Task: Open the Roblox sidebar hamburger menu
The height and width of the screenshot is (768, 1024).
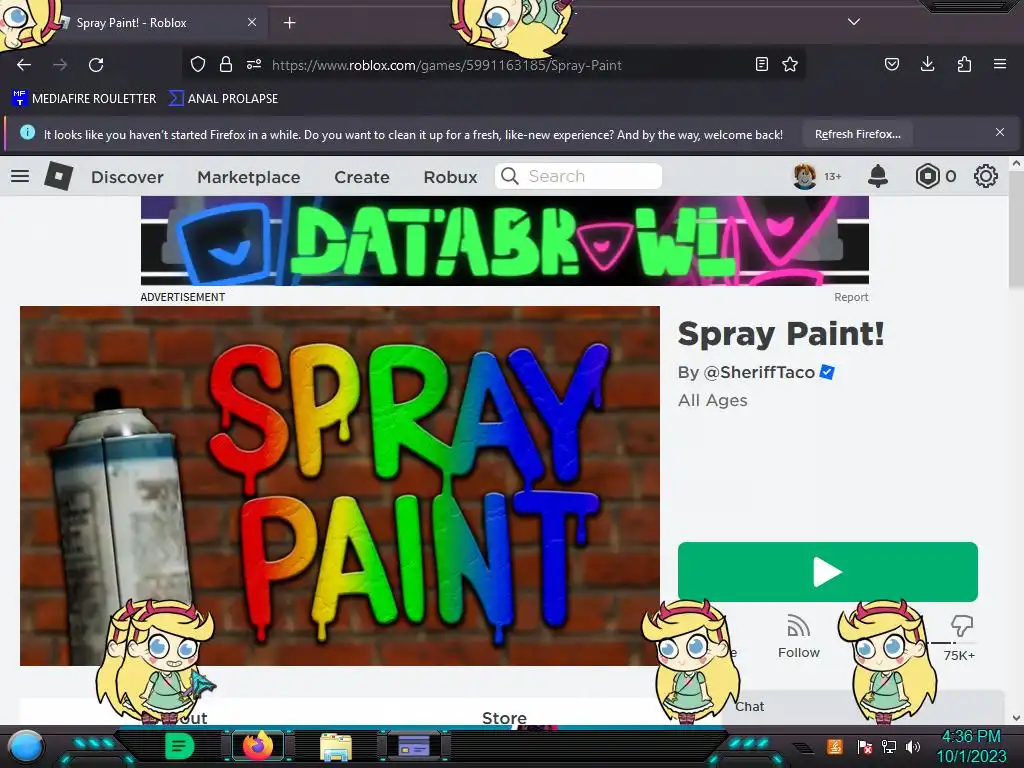Action: tap(20, 176)
